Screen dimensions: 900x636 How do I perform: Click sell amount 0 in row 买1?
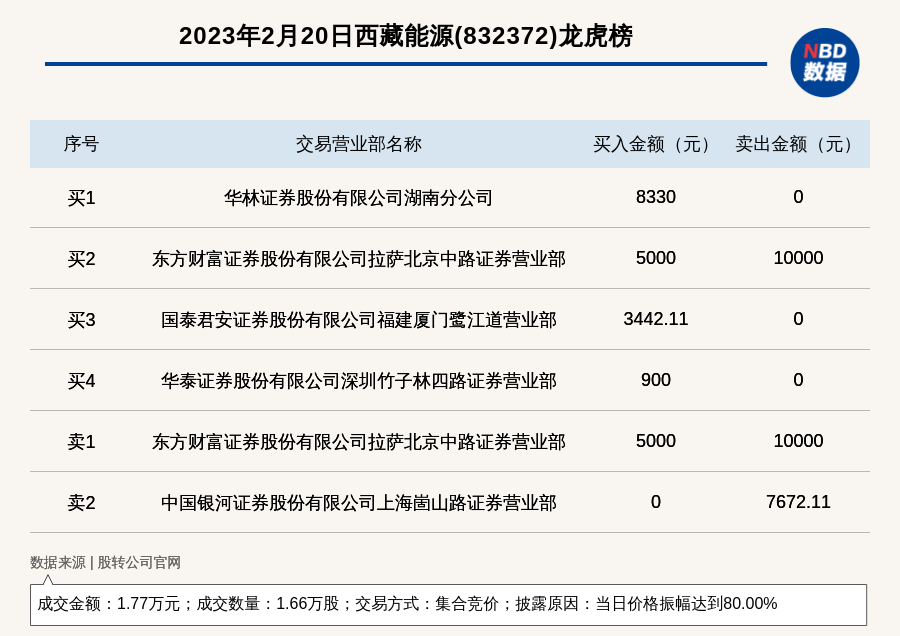click(798, 197)
